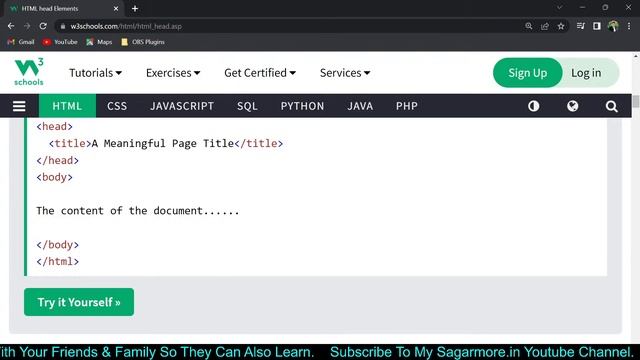
Task: Open a new tab with plus button
Action: (x=135, y=9)
